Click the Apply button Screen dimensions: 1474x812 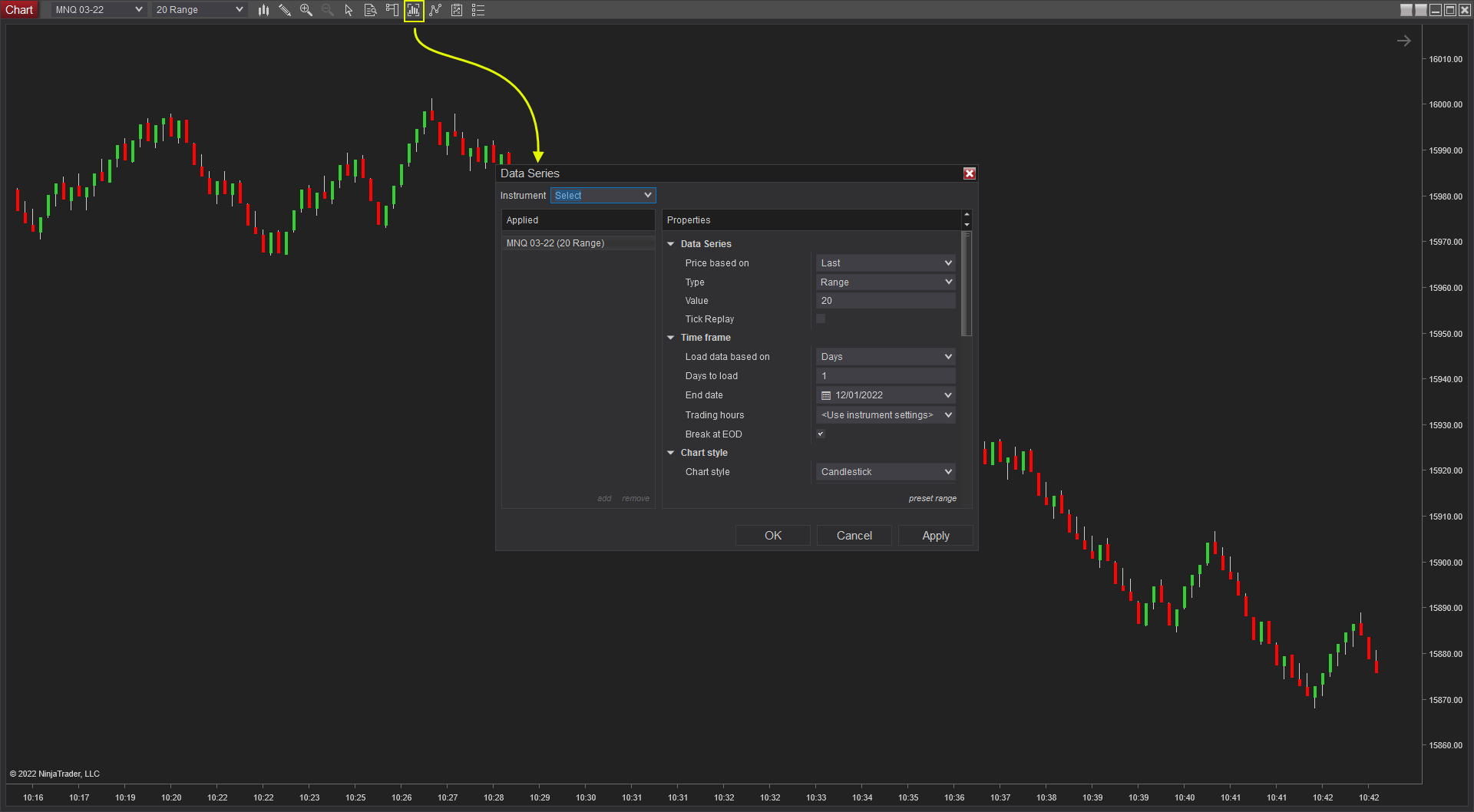(x=936, y=536)
